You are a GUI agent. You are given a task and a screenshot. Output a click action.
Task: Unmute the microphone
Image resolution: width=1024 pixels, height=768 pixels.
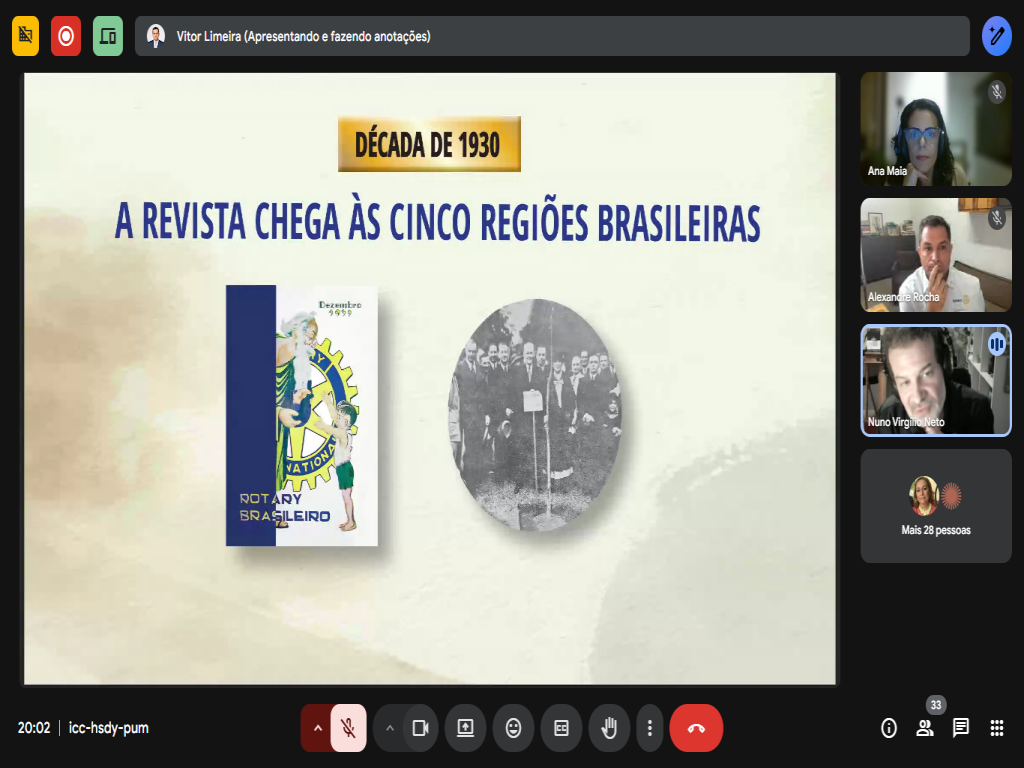348,728
